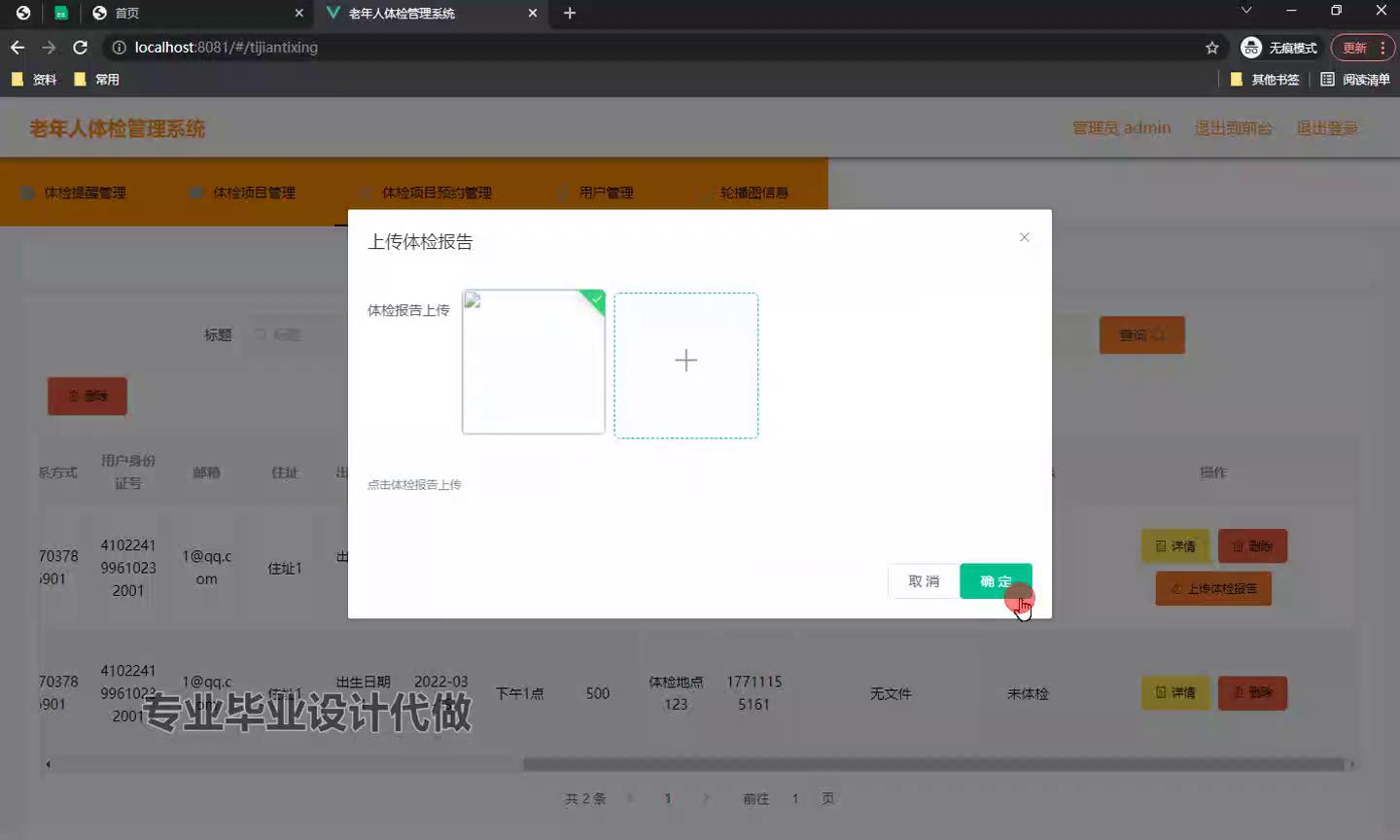The image size is (1400, 840).
Task: Close the upload dialog with X icon
Action: [x=1024, y=237]
